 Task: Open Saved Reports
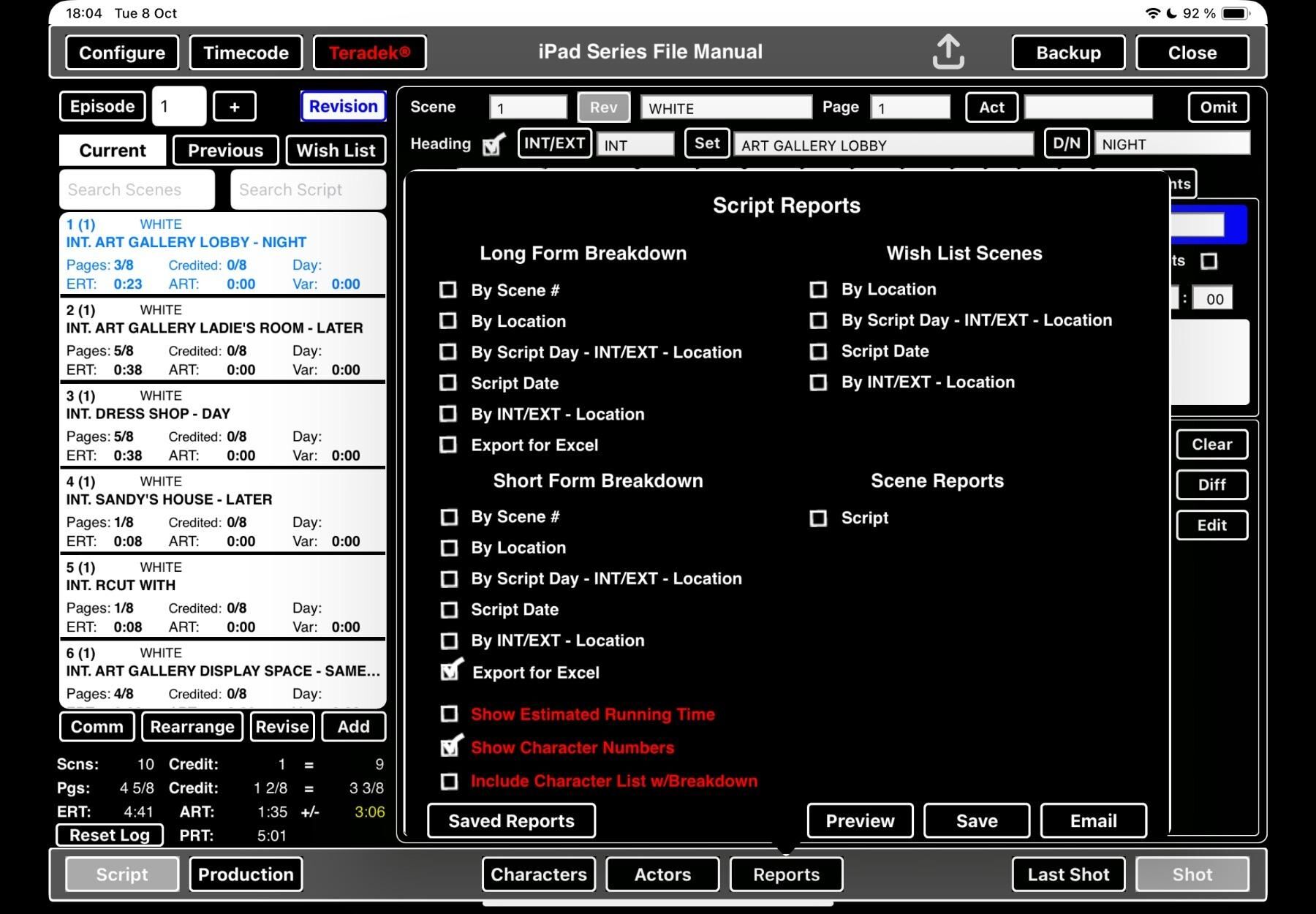tap(511, 820)
